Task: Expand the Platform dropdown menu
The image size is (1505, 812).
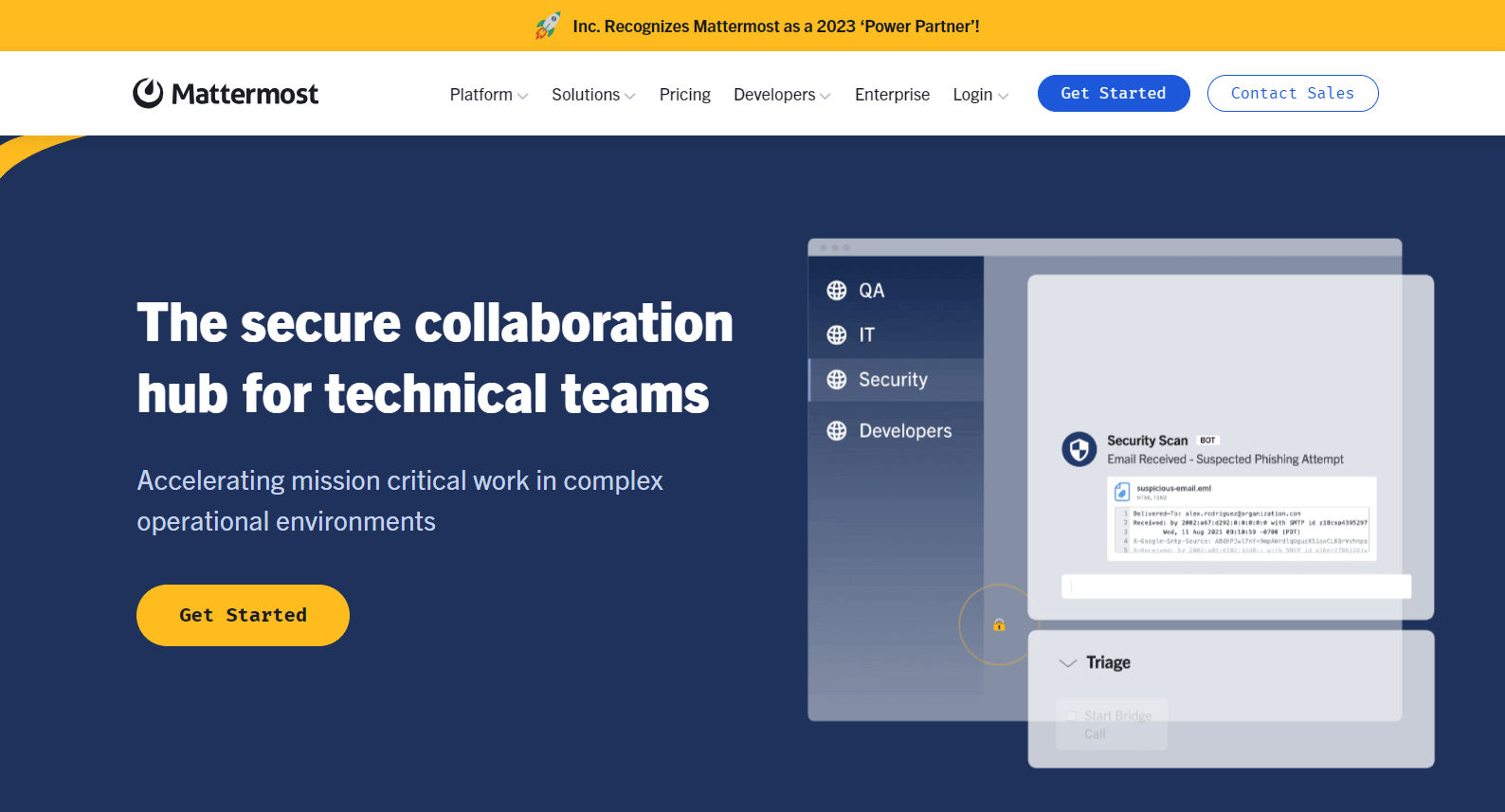Action: coord(488,95)
